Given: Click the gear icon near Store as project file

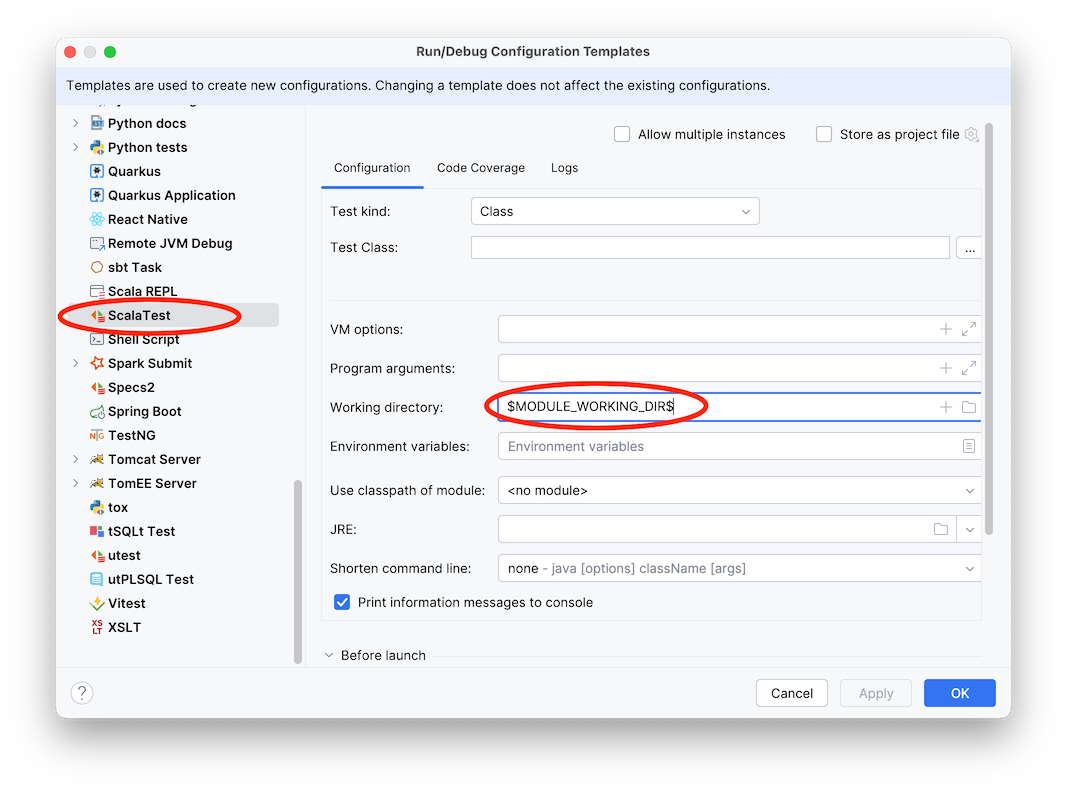Looking at the screenshot, I should (x=970, y=133).
